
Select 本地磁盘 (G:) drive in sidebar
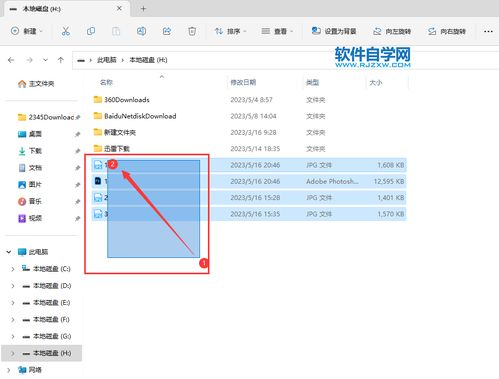tap(46, 336)
